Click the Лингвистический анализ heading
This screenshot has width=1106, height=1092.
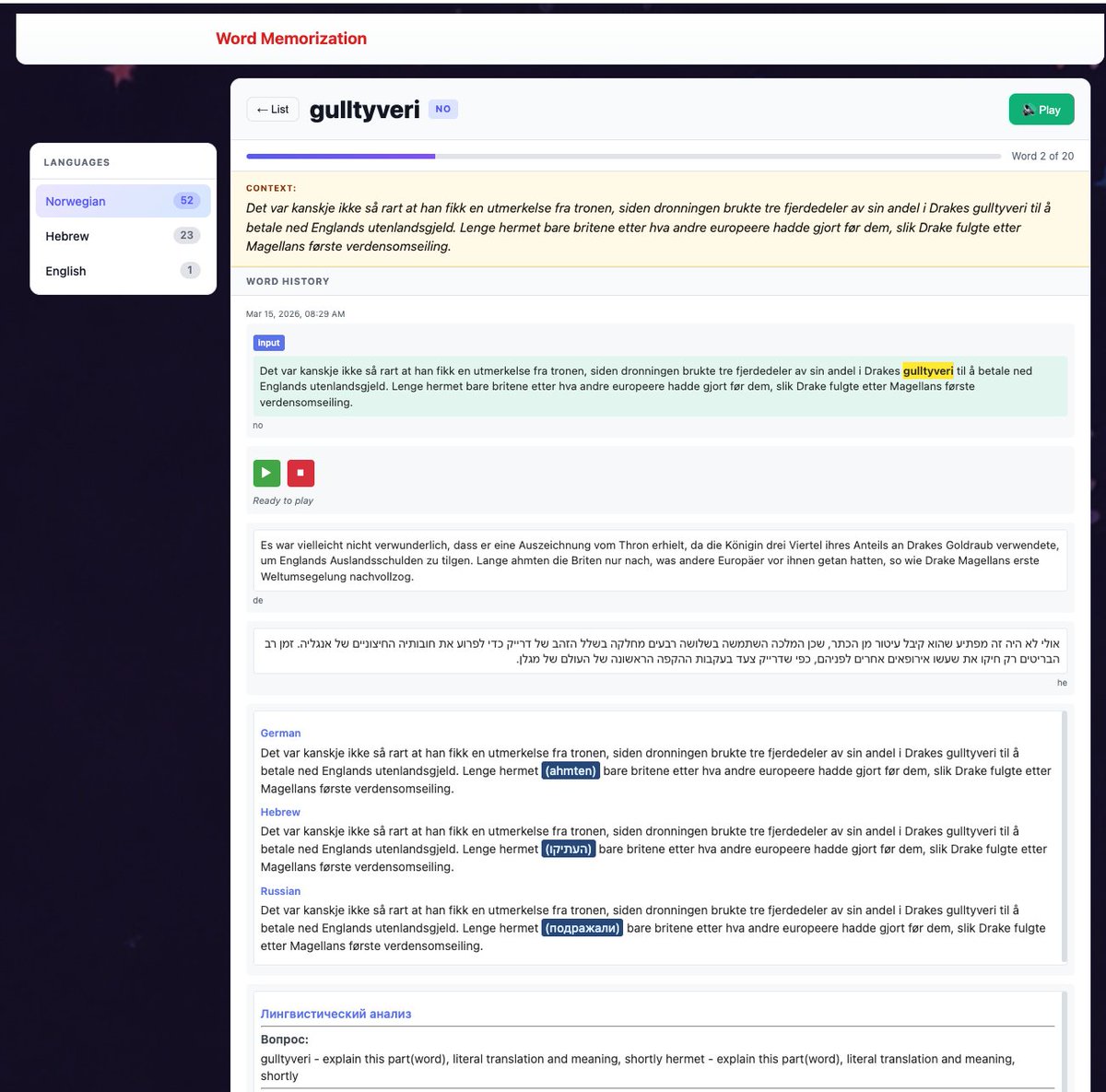click(335, 1014)
